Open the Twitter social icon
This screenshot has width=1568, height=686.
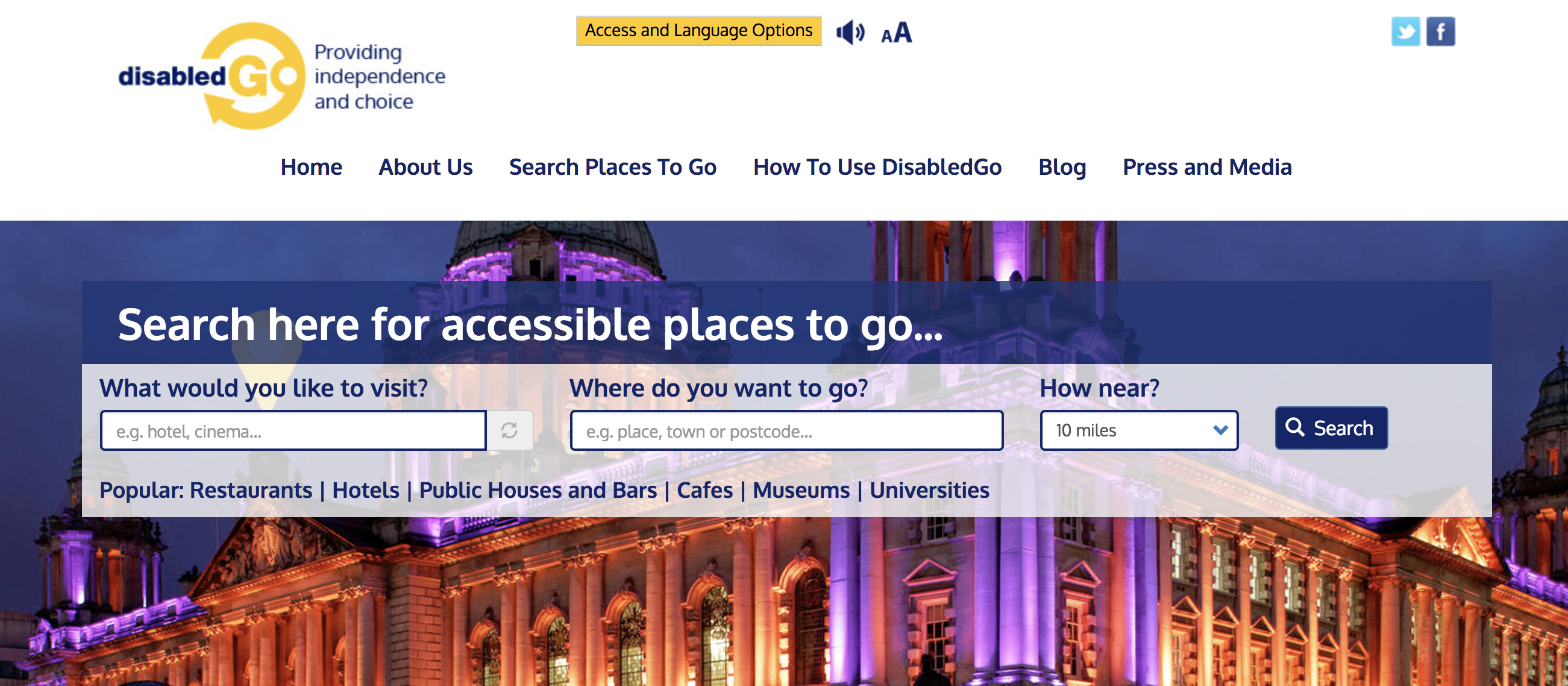tap(1405, 31)
